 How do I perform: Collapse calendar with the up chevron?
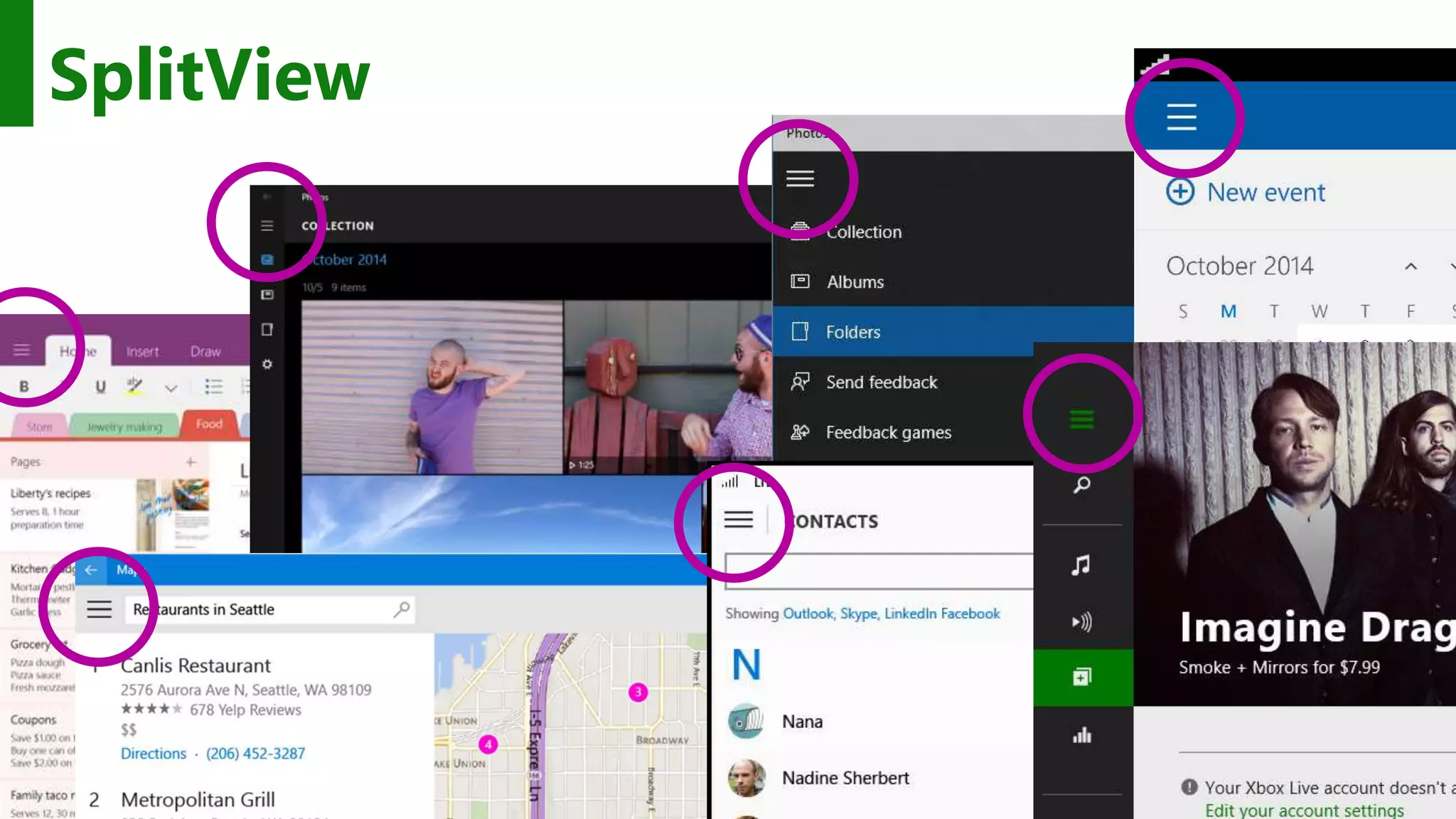pos(1410,267)
